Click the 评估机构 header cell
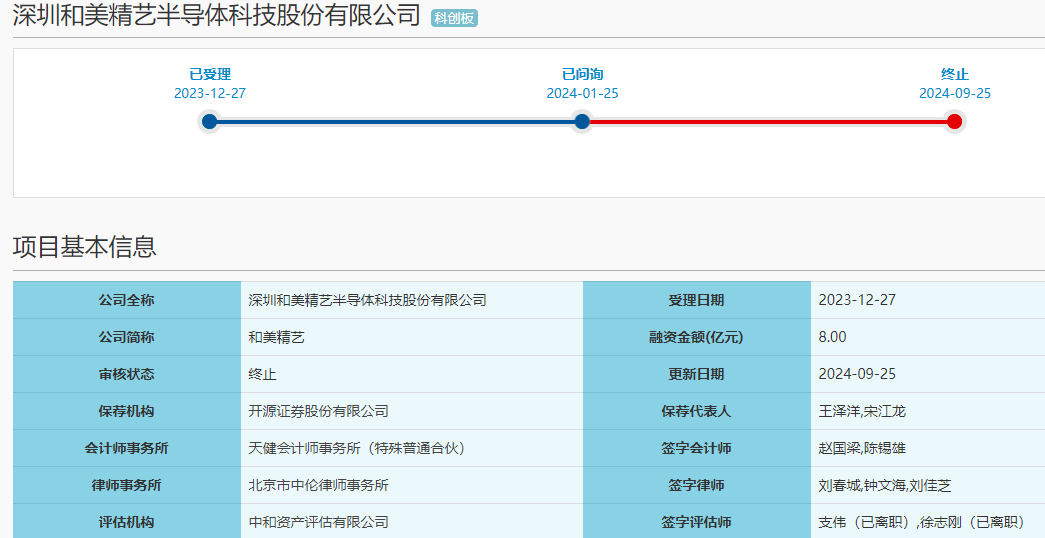 point(127,521)
